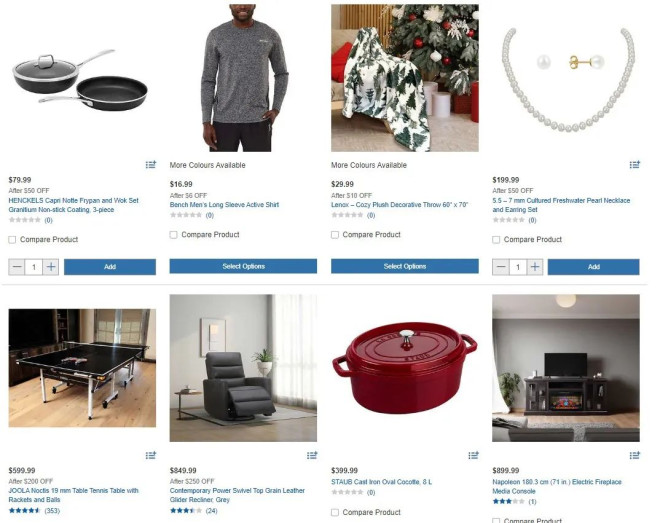The width and height of the screenshot is (660, 523).
Task: Check Compare Product for HENCKELS frypan set
Action: [x=12, y=239]
